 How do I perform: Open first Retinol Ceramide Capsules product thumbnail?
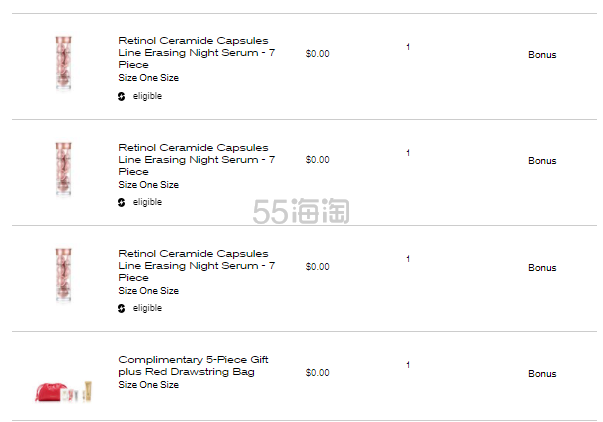(64, 62)
